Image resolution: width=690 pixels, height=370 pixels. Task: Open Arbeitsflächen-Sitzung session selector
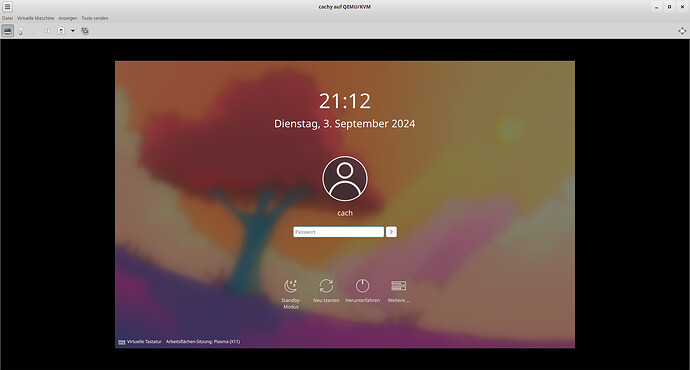point(203,341)
